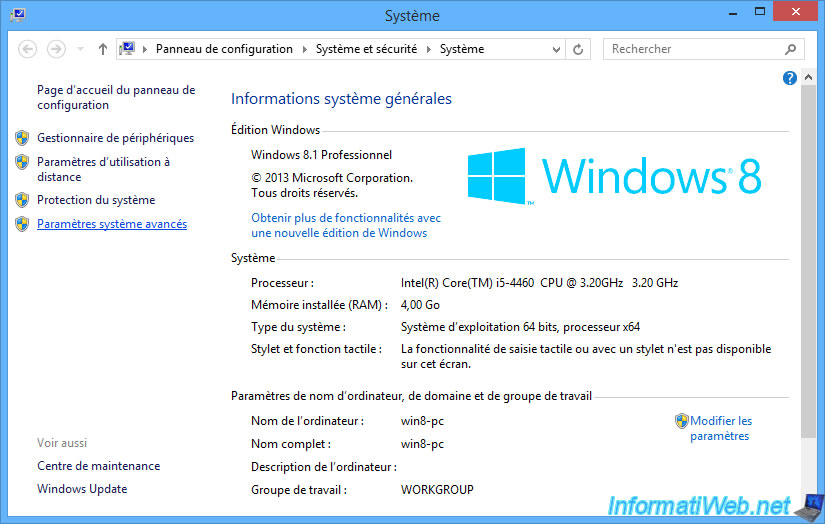
Task: Click the Système window title bar icon
Action: coord(17,14)
